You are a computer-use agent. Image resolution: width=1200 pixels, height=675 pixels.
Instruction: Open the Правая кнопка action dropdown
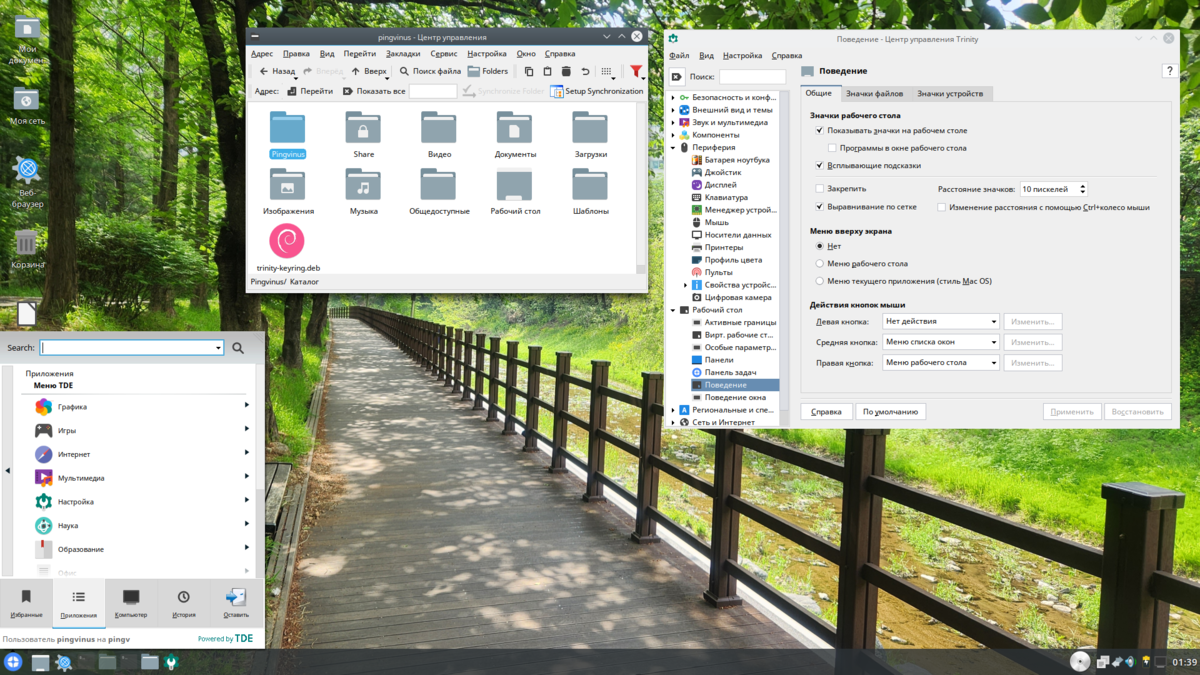(940, 363)
